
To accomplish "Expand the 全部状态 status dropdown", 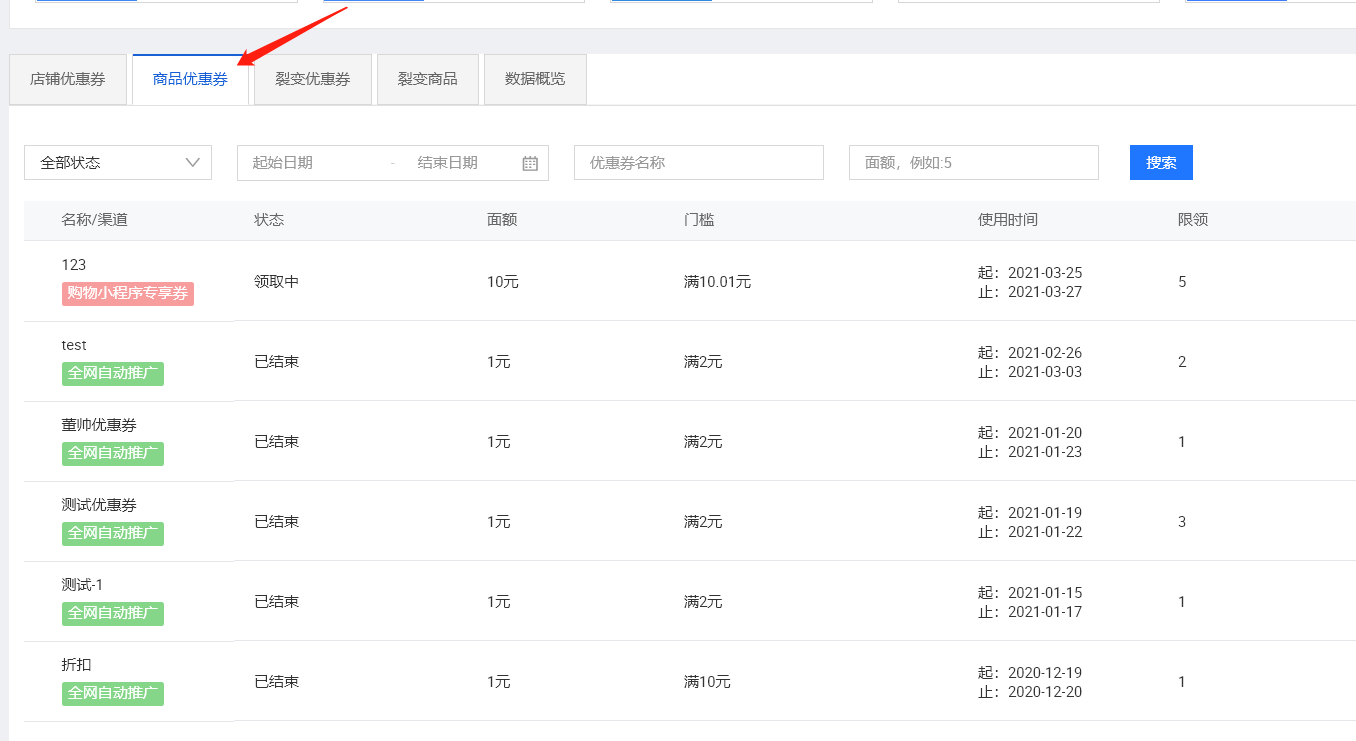I will [x=118, y=162].
